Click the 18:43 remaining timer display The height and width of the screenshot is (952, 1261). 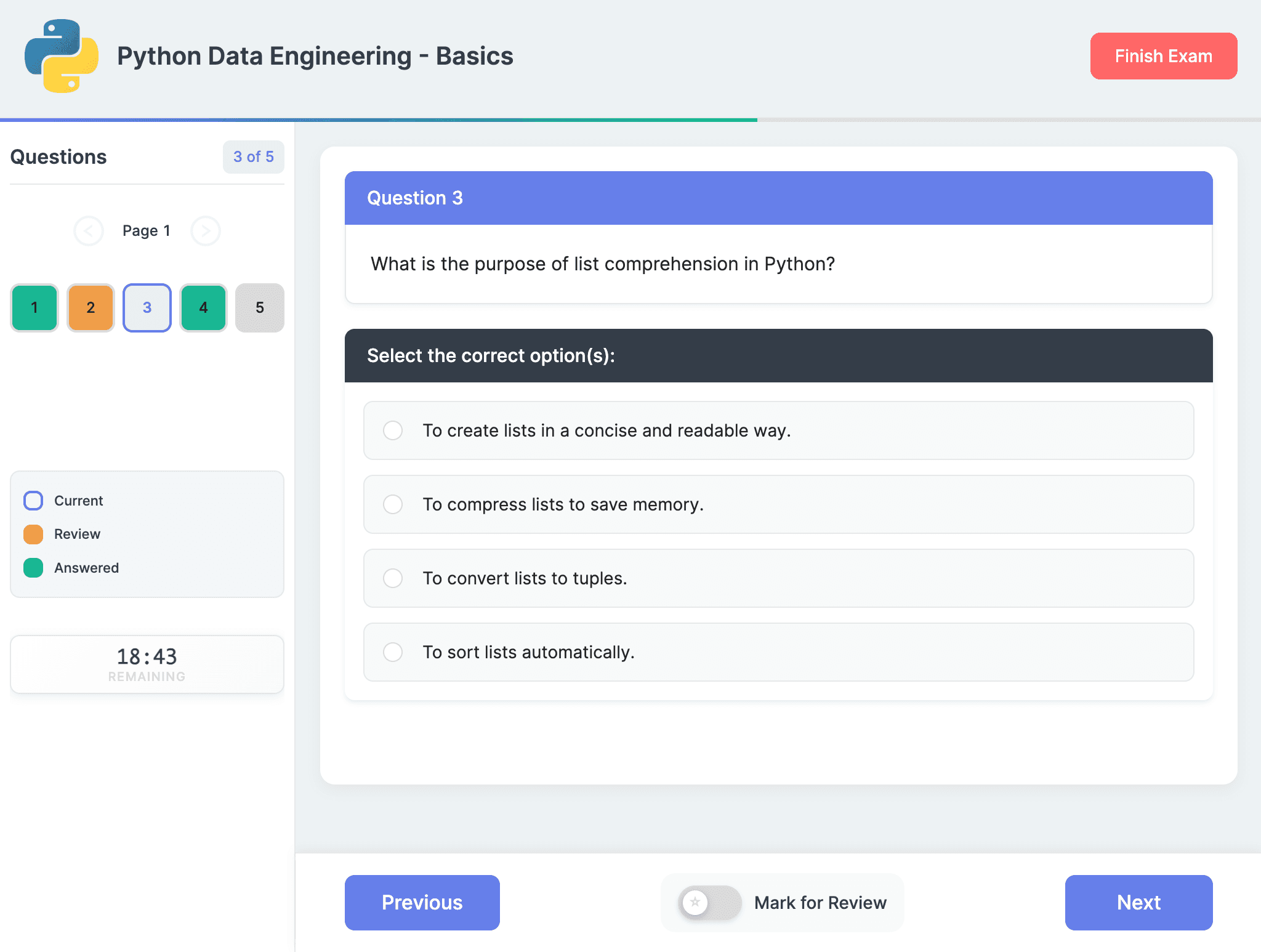click(147, 664)
